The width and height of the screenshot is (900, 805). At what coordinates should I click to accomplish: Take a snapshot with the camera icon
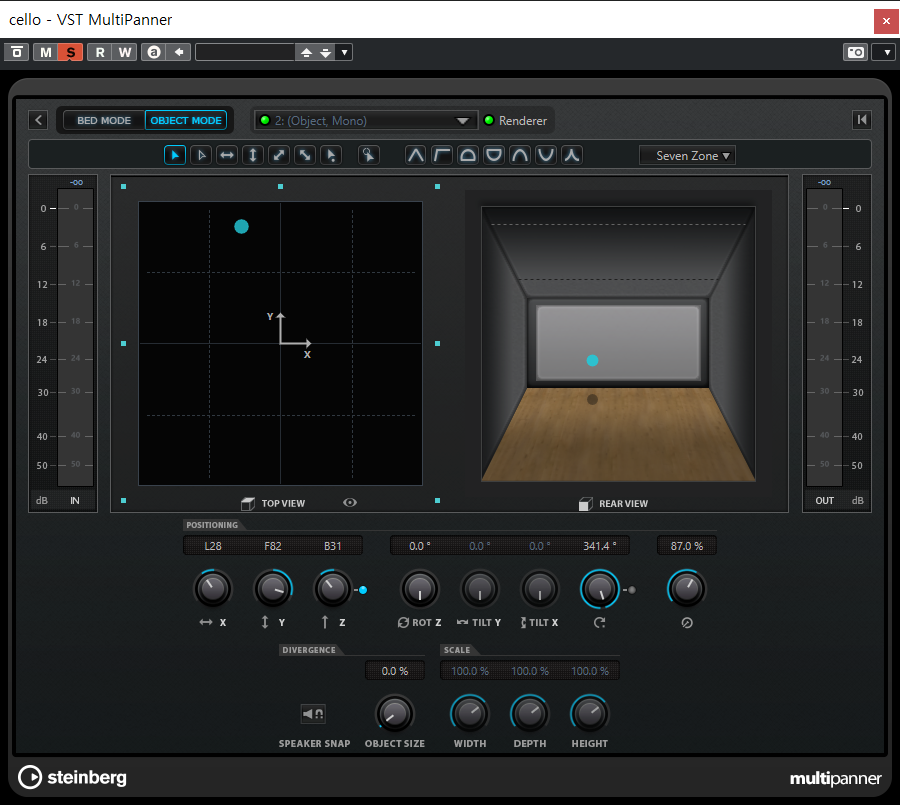(855, 52)
